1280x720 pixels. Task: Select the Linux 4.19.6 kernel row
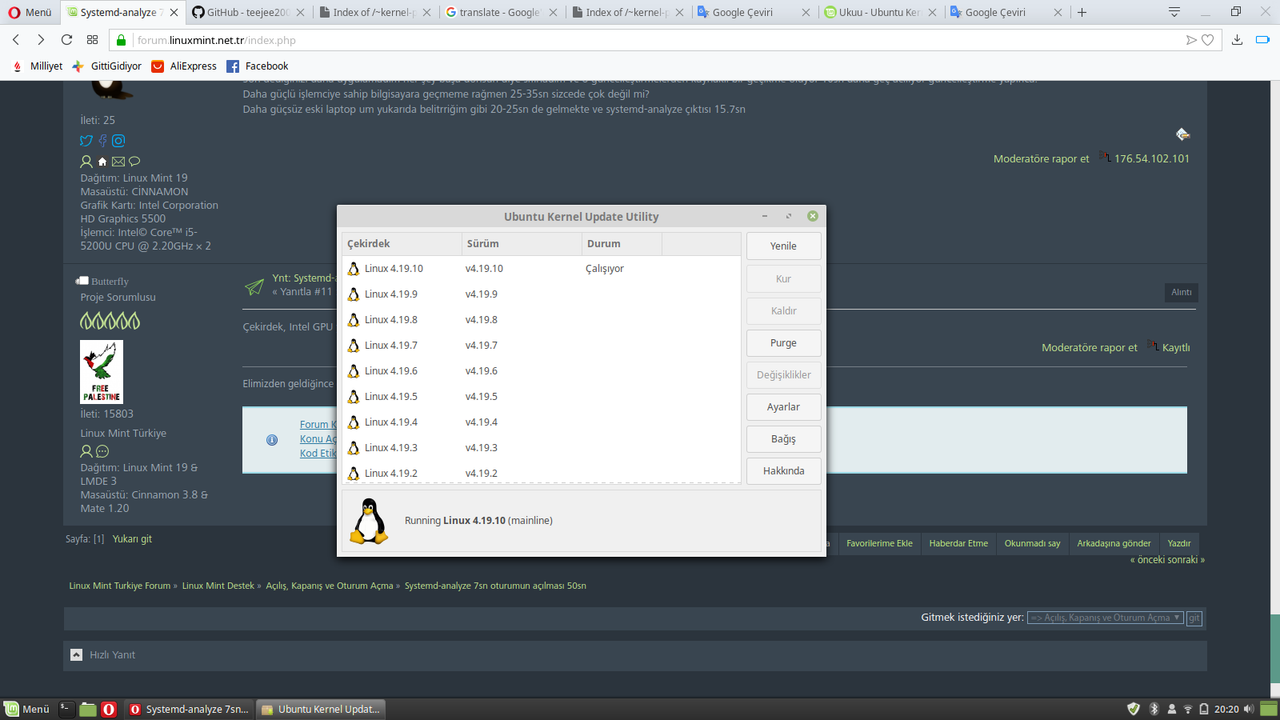coord(541,371)
